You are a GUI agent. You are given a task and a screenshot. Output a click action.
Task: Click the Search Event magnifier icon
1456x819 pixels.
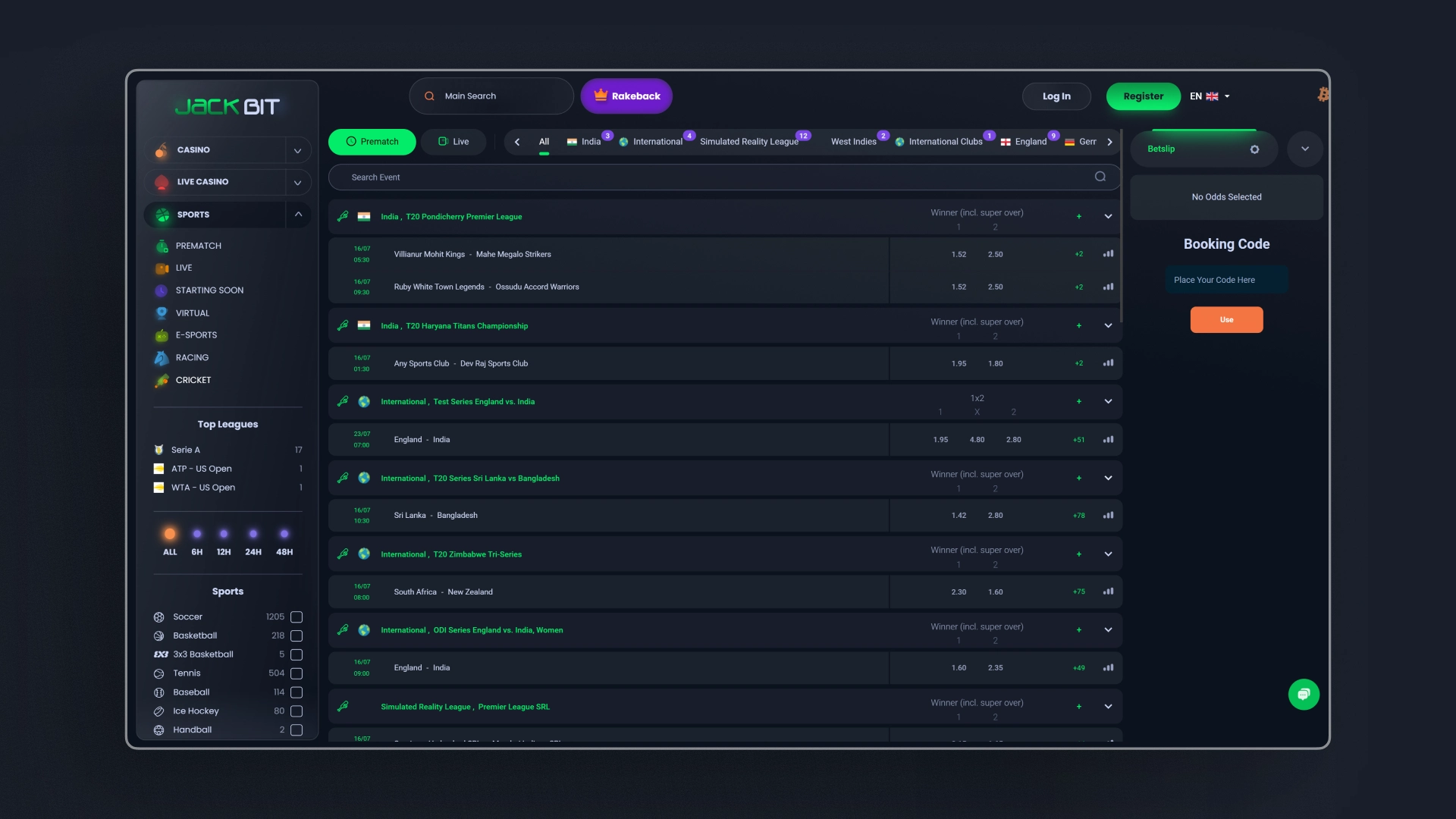(x=1100, y=177)
